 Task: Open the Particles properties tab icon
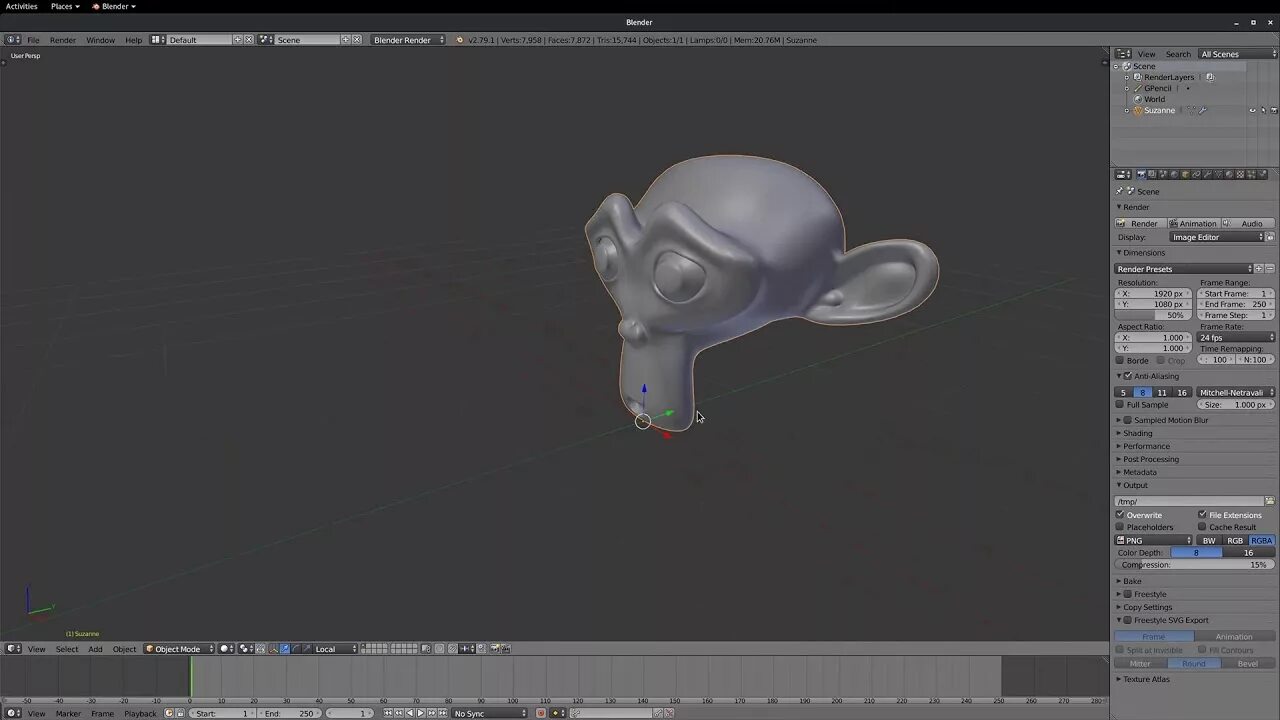point(1251,175)
